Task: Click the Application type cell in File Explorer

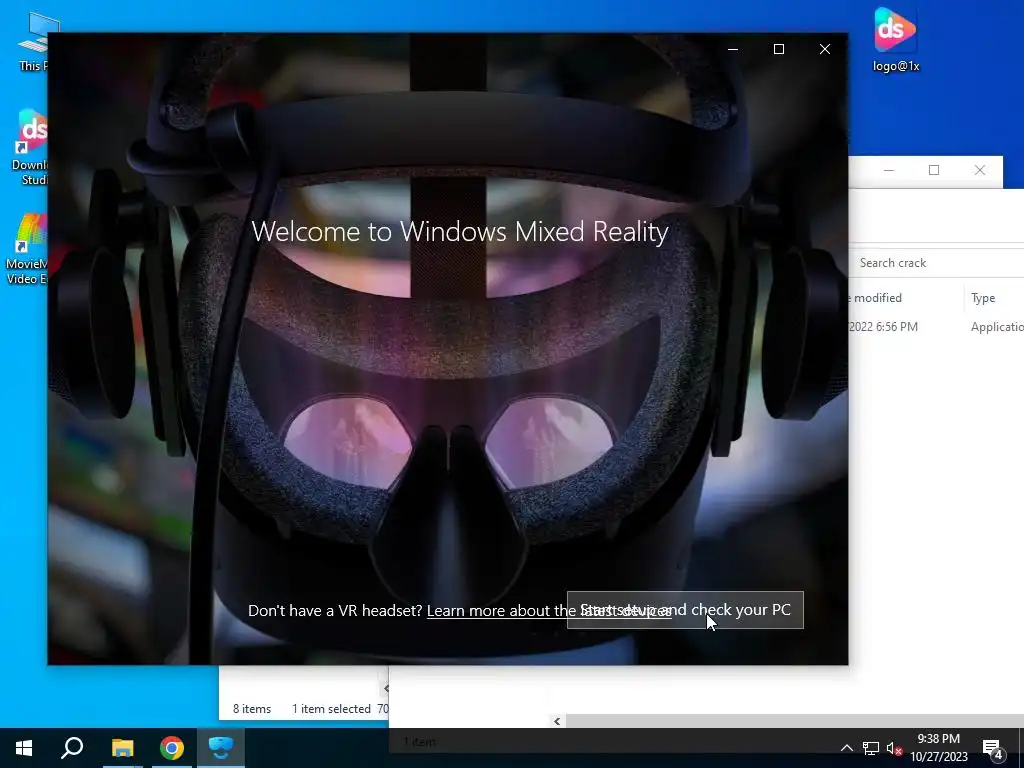Action: coord(997,327)
